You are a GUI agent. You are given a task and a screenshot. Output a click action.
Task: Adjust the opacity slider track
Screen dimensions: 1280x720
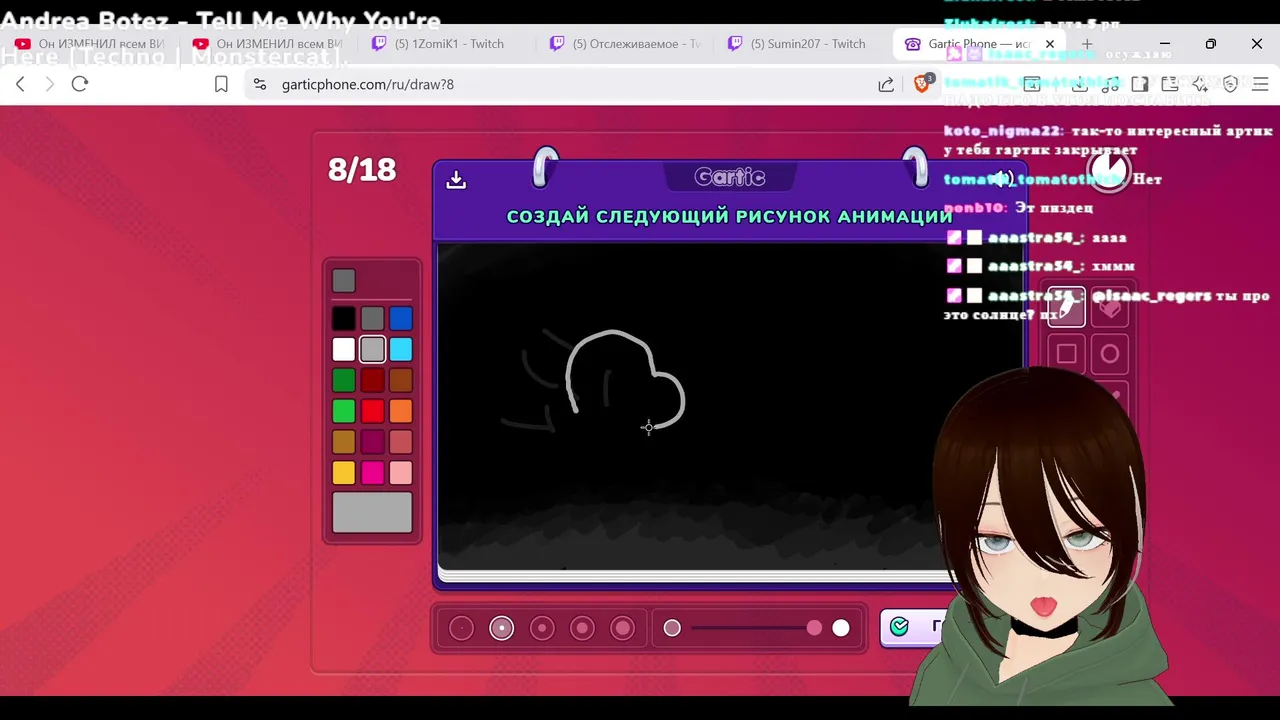pyautogui.click(x=756, y=628)
